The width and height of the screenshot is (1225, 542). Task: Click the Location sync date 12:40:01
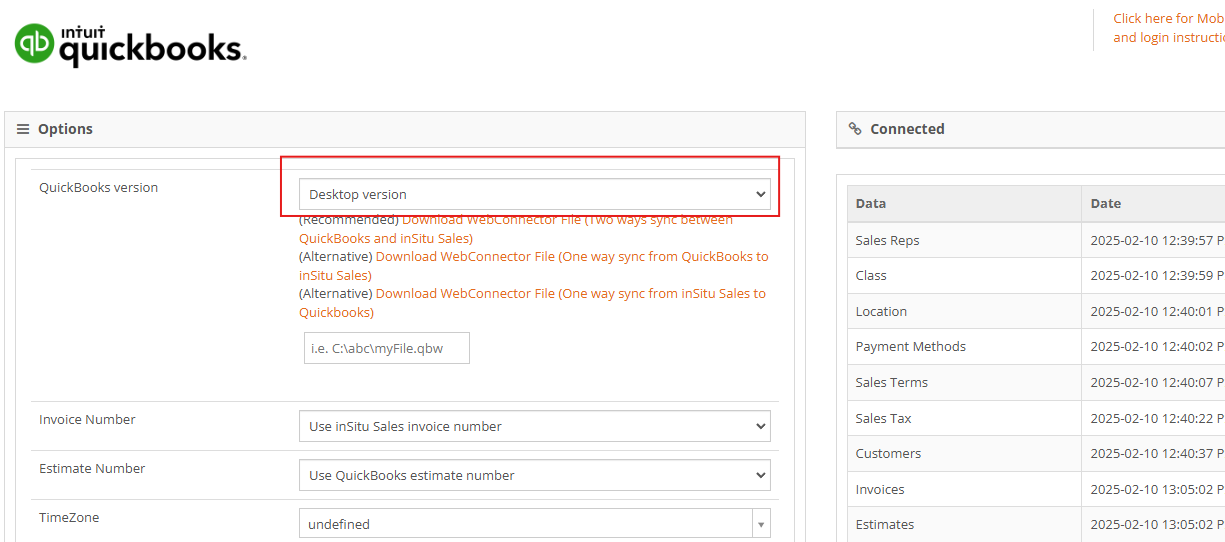(x=1157, y=311)
